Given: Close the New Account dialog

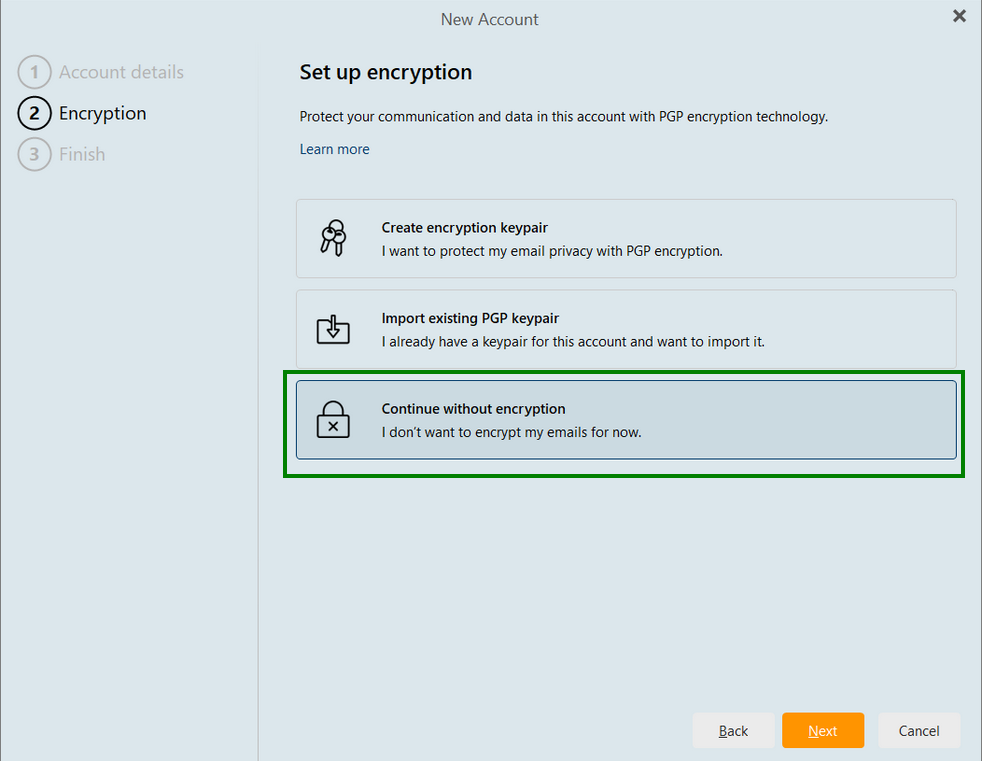Looking at the screenshot, I should pos(959,16).
